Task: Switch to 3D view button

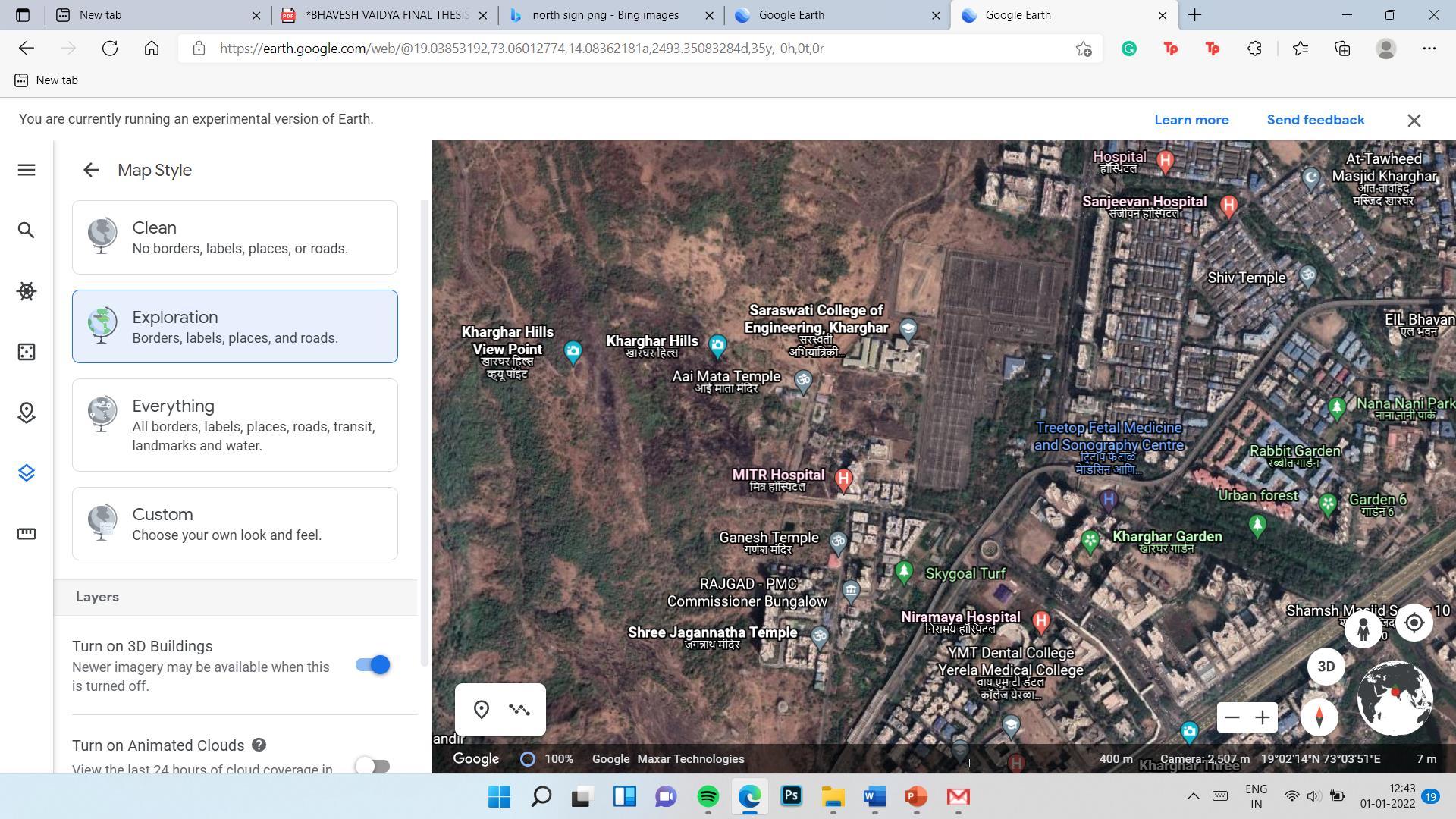Action: click(x=1325, y=667)
